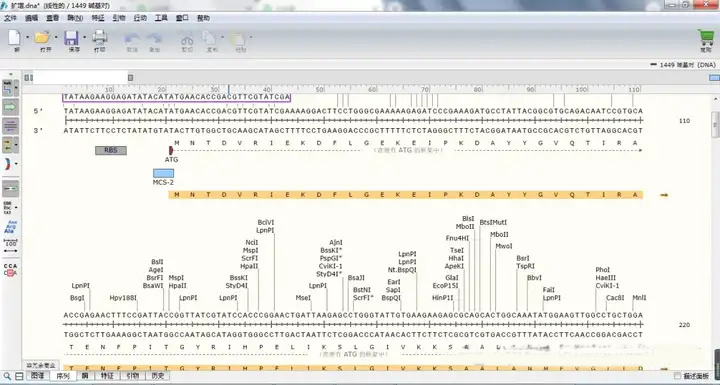Click the CCA codon highlight icon
The height and width of the screenshot is (385, 720).
point(10,270)
